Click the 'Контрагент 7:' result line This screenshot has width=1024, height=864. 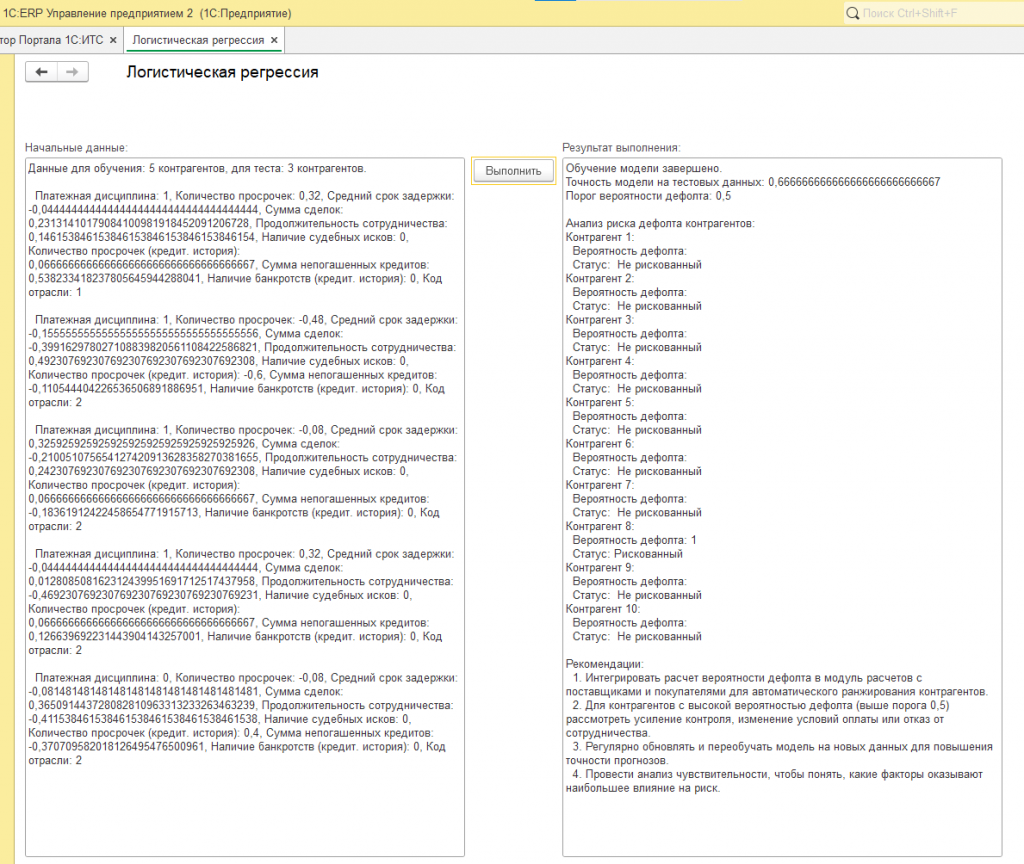[600, 485]
